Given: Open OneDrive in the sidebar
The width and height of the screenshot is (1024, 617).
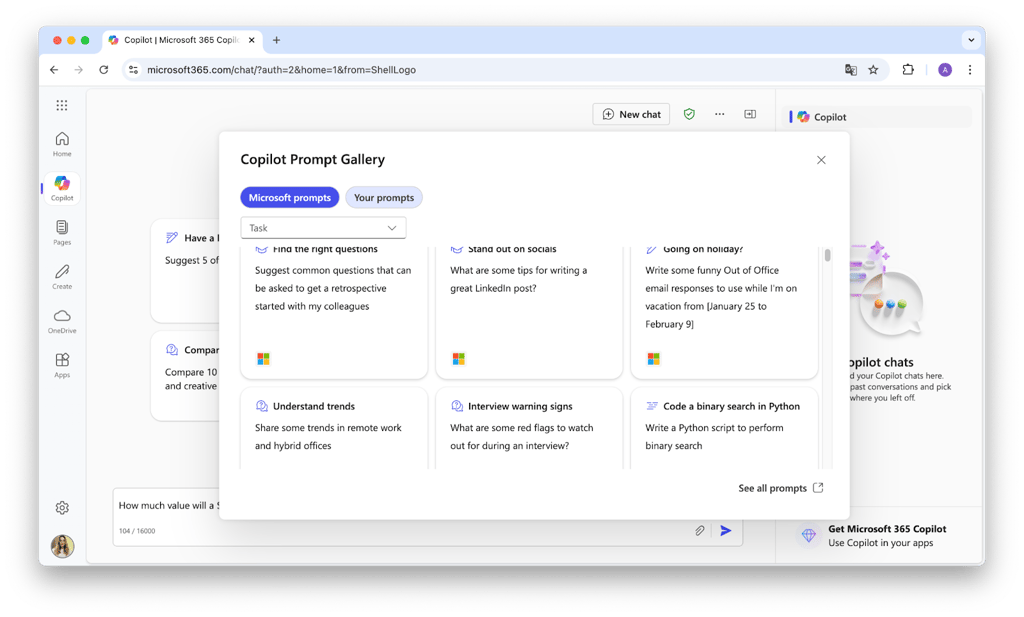Looking at the screenshot, I should tap(62, 321).
